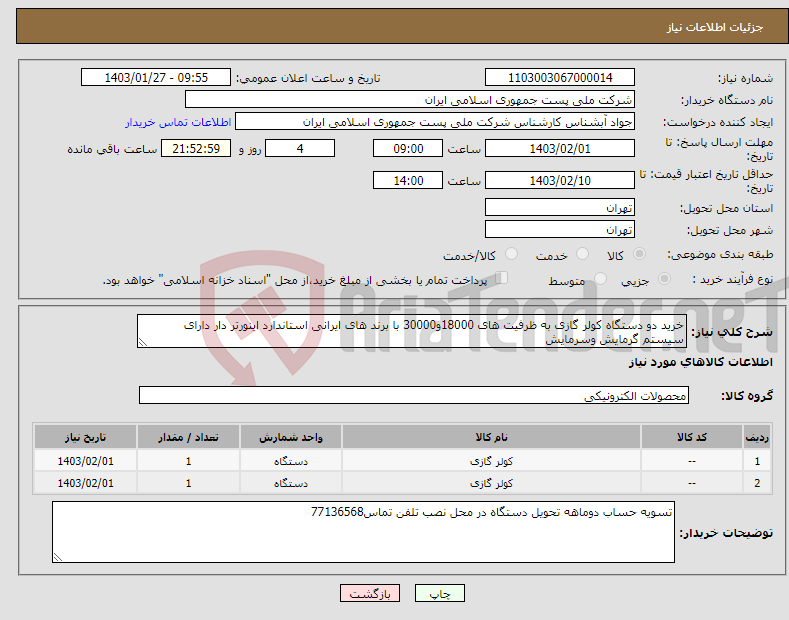Click quantity 1 in row 2

coord(188,483)
